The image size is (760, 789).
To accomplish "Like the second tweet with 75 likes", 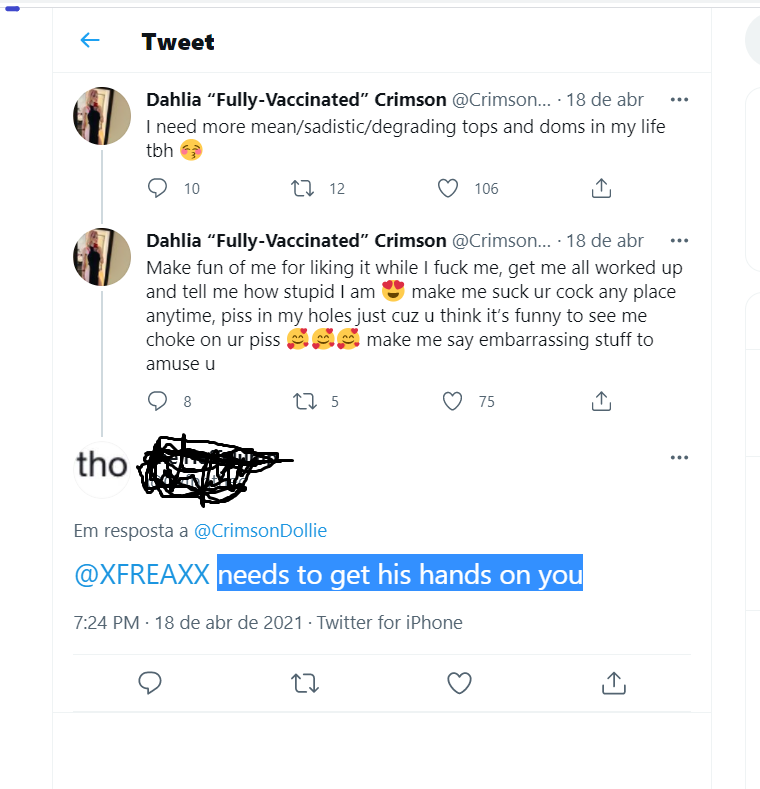I will (452, 401).
